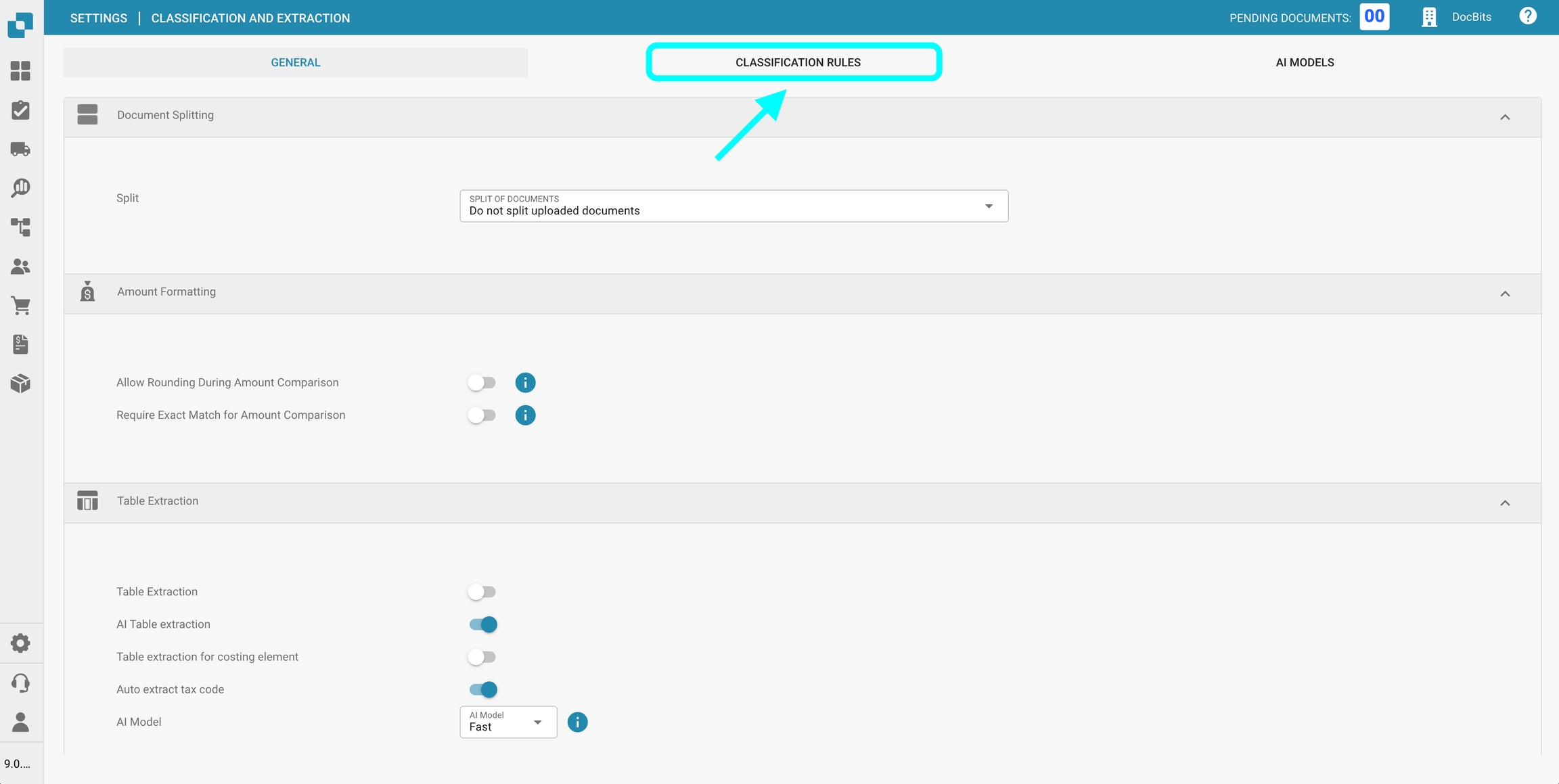Disable the AI Table extraction toggle
The width and height of the screenshot is (1559, 784).
click(483, 624)
